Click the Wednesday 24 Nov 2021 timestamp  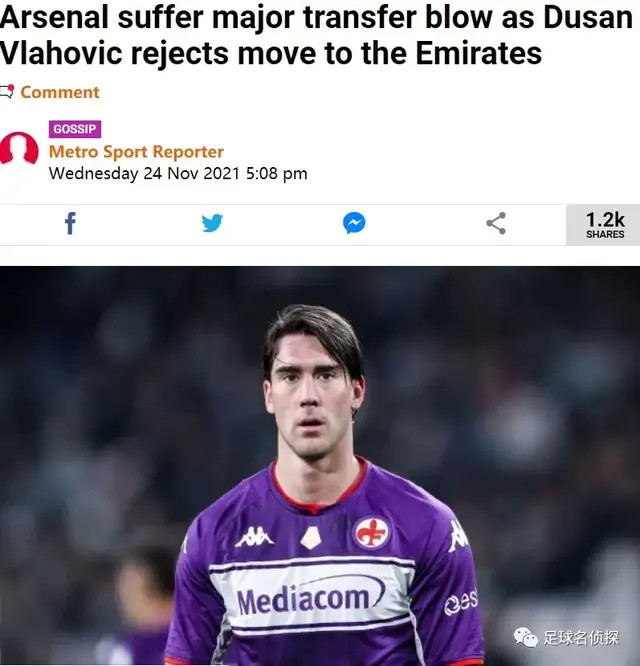coord(178,174)
